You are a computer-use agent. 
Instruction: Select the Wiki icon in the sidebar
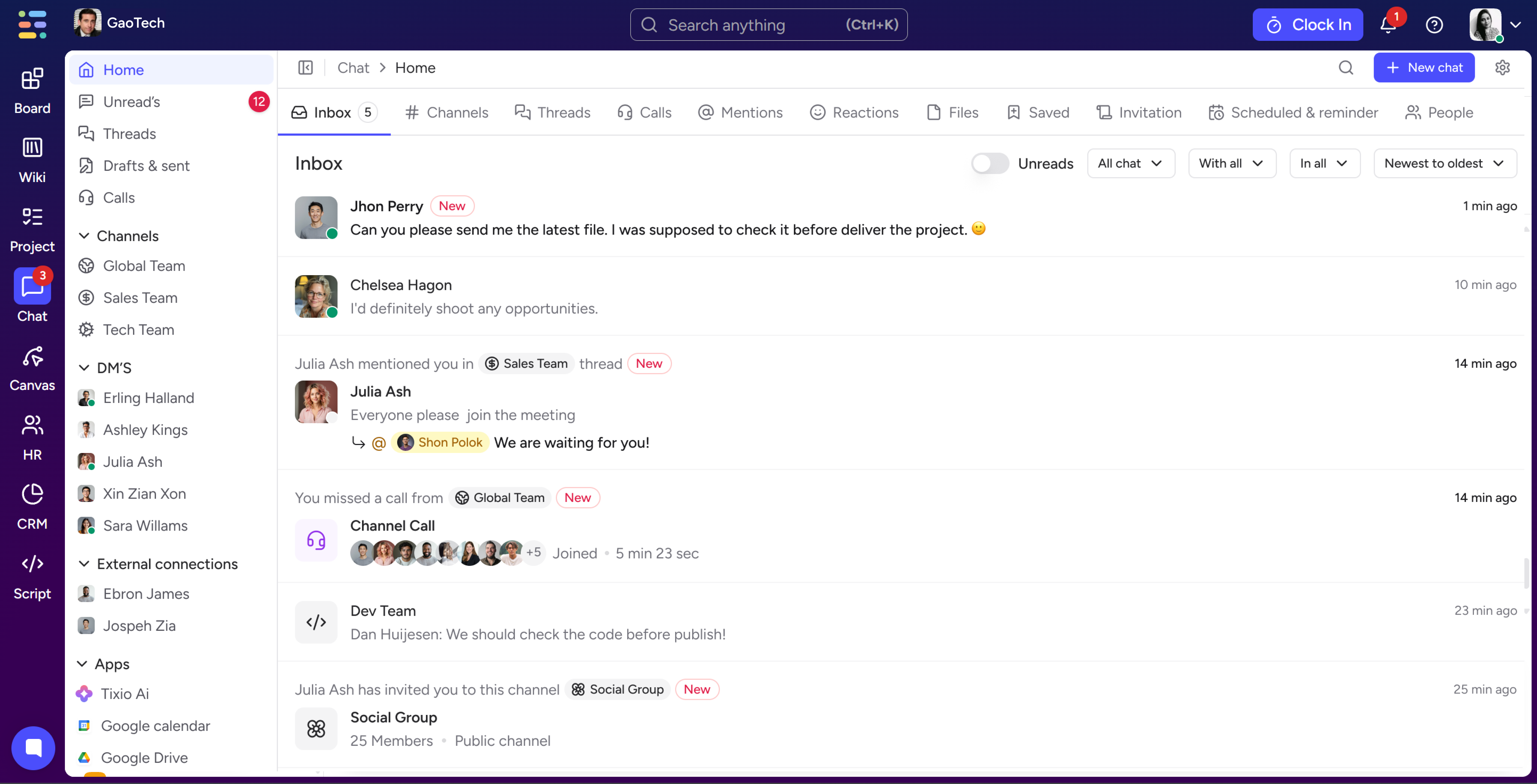click(32, 158)
